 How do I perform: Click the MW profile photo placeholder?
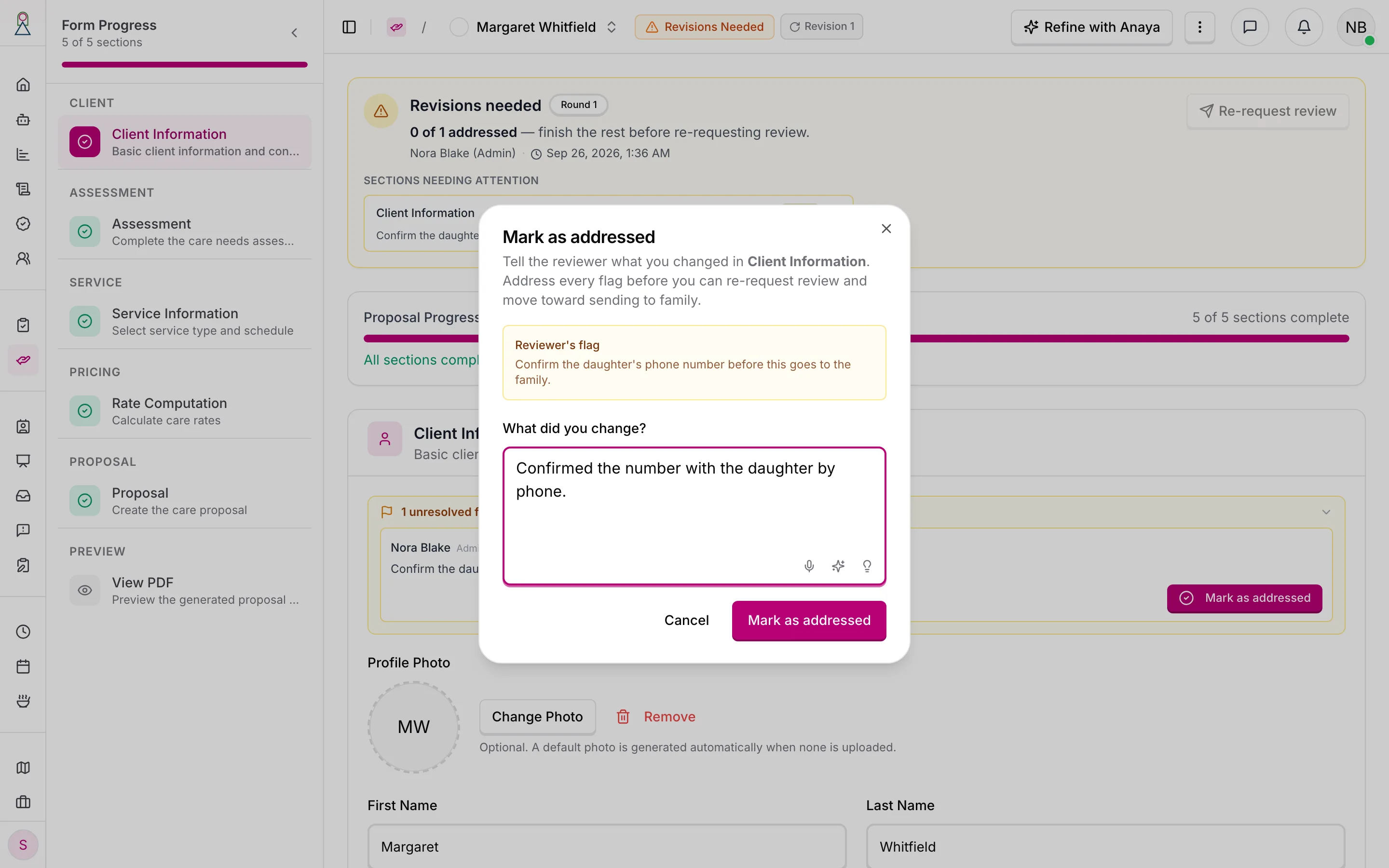click(413, 727)
